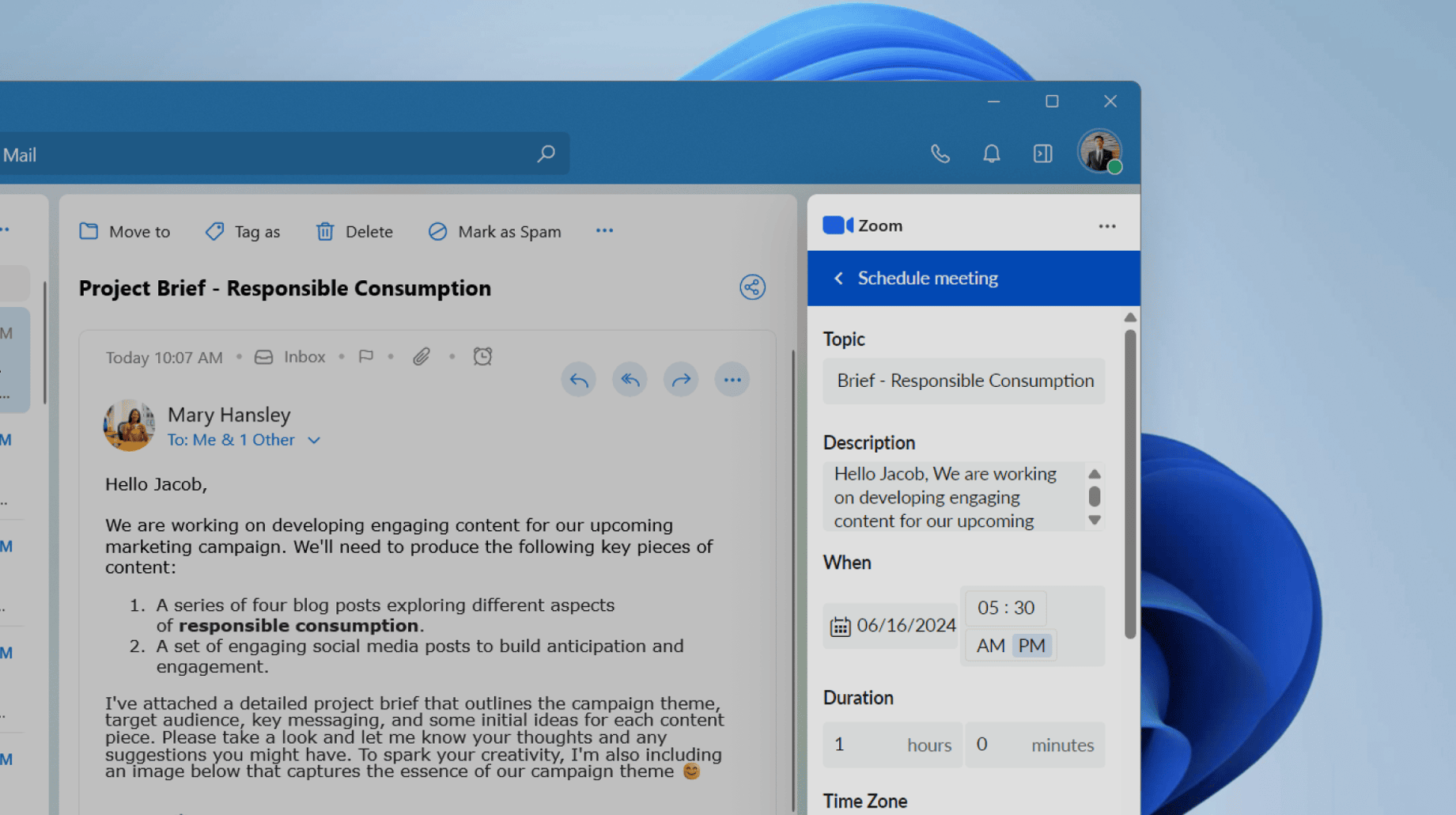
Task: Click the attachment paperclip icon
Action: [422, 357]
